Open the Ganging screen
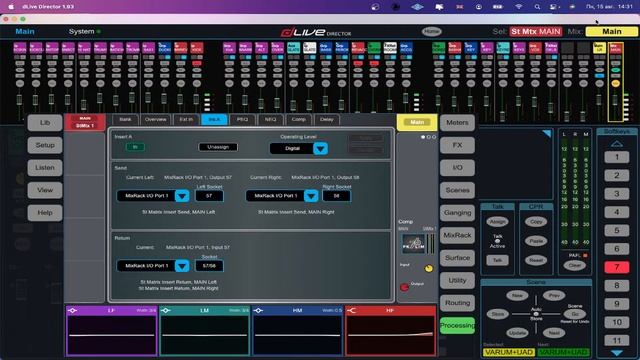The width and height of the screenshot is (640, 360). click(458, 213)
